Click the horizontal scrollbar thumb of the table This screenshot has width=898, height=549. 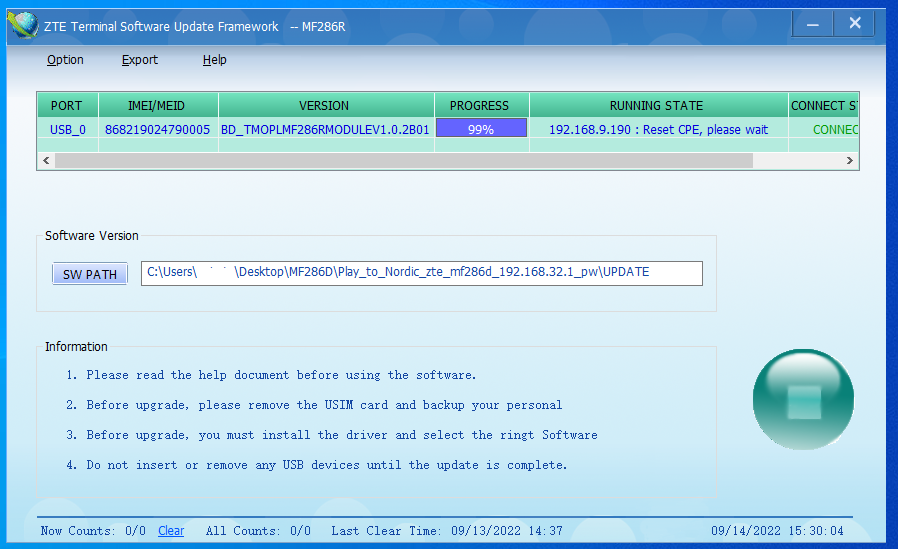click(404, 161)
